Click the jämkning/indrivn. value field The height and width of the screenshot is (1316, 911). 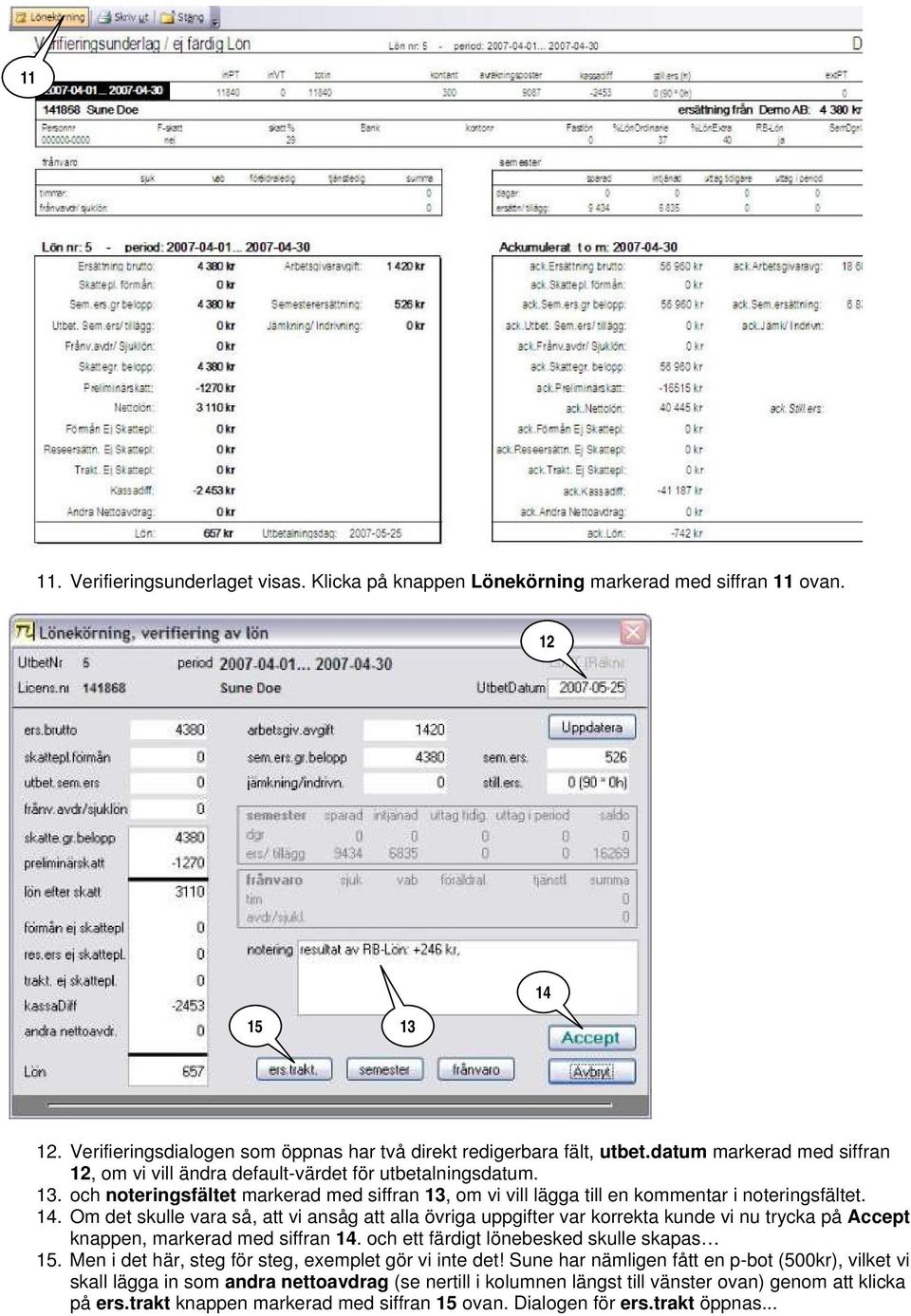[405, 783]
